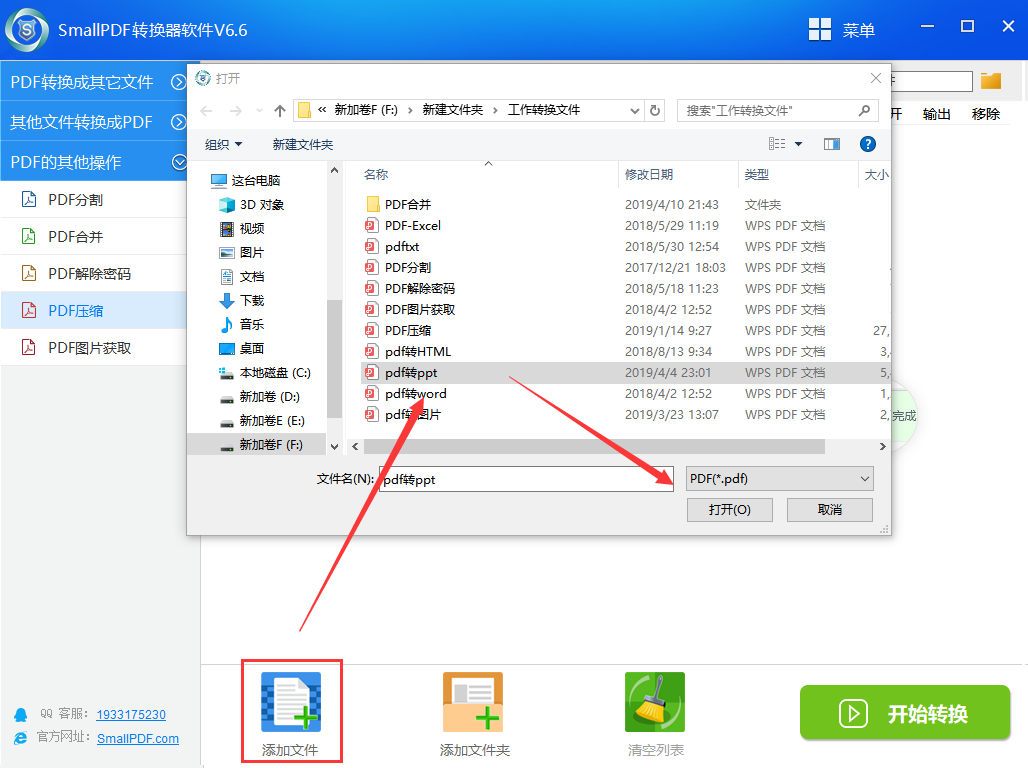The image size is (1028, 768).
Task: Click QQ number 1933175230 link
Action: tap(131, 714)
